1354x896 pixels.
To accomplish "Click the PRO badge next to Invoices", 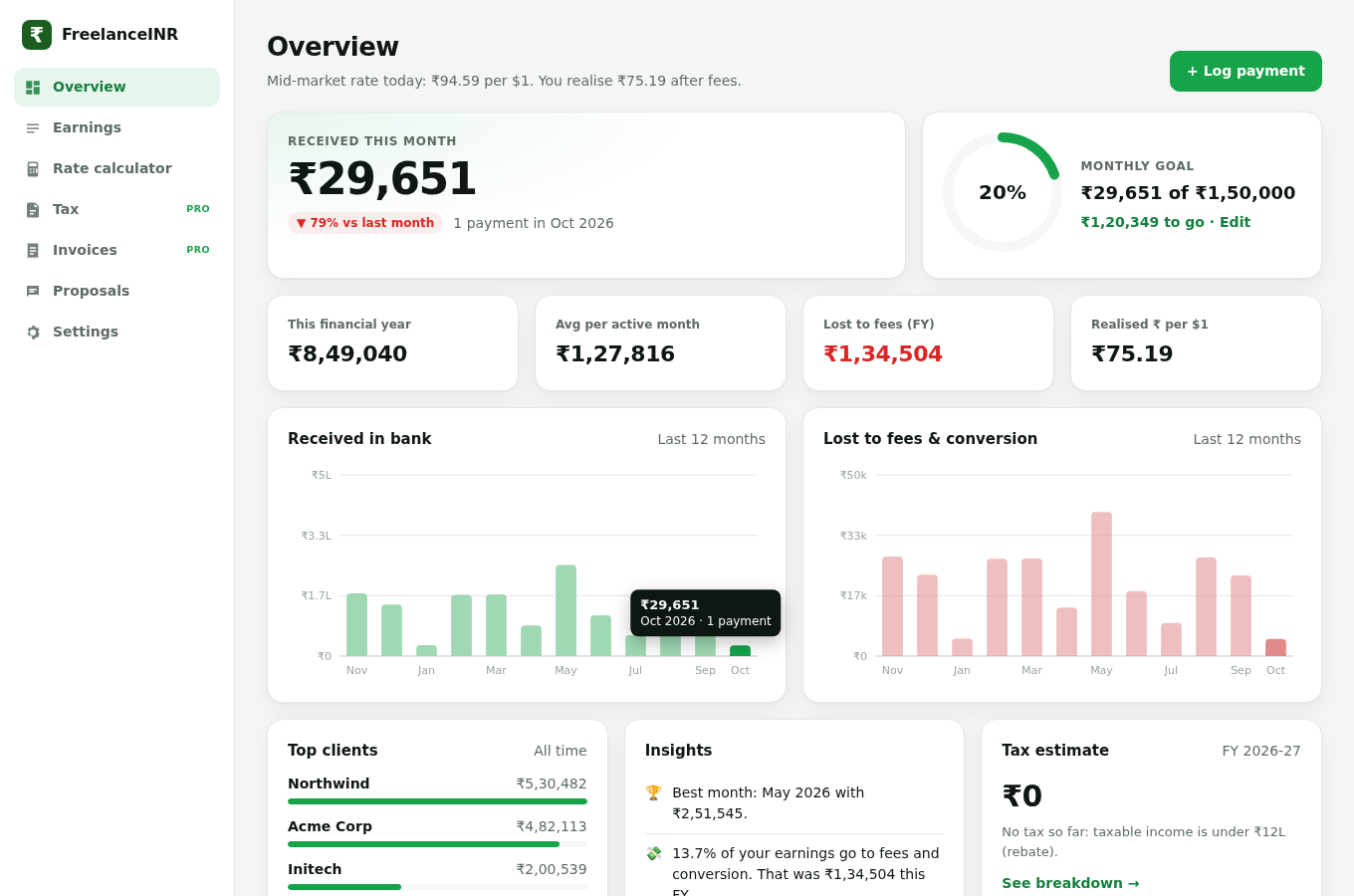I will point(198,250).
